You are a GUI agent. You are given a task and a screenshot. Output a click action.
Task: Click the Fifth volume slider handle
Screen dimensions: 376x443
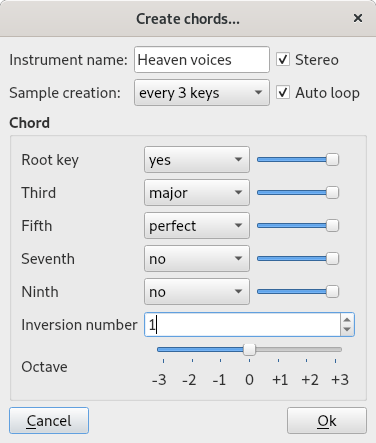coord(332,226)
